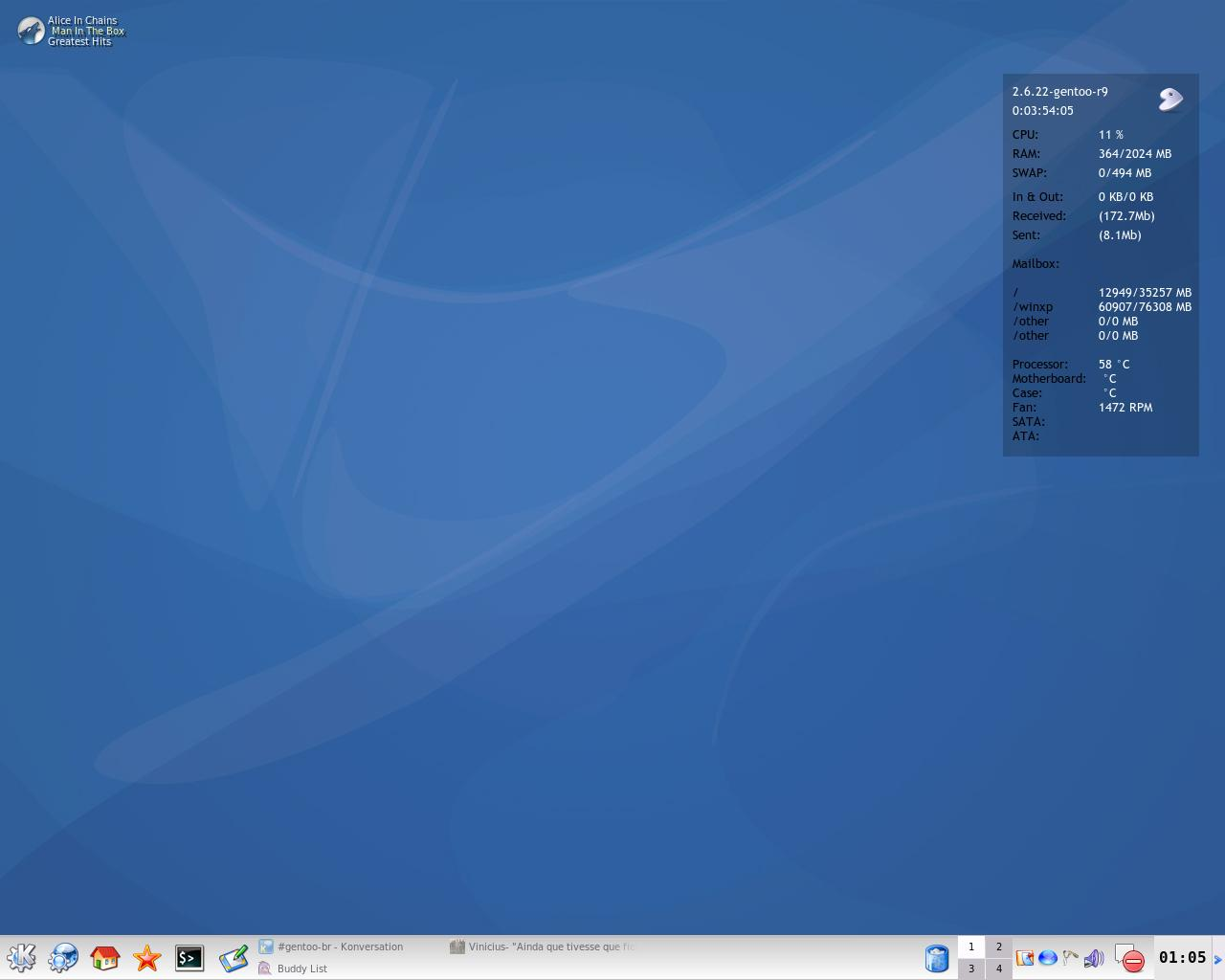Open the Buddy List taskbar entry
1225x980 pixels.
click(301, 969)
